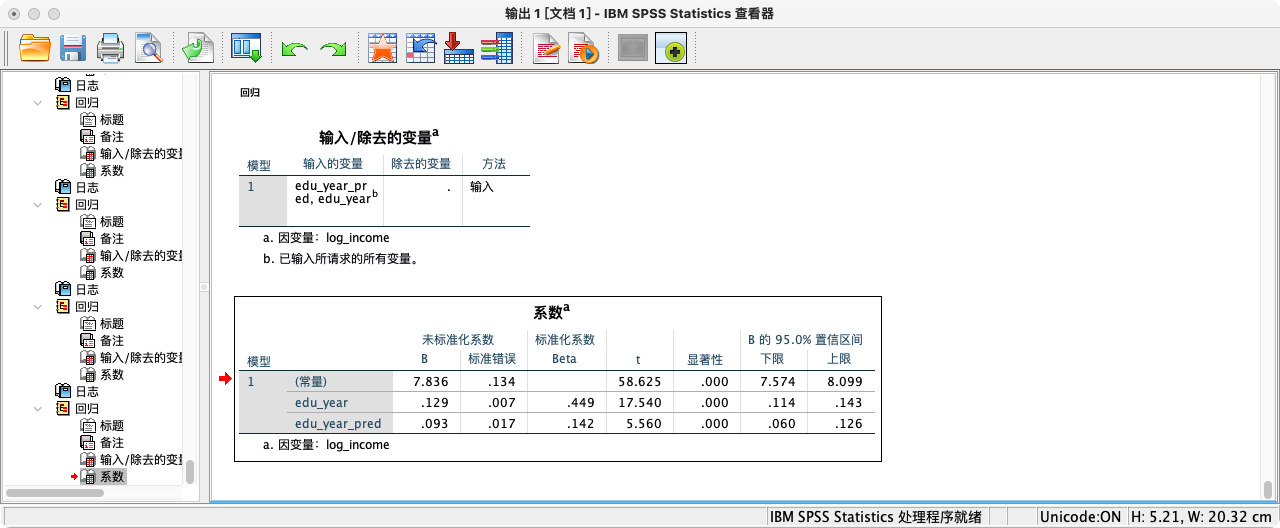1280x528 pixels.
Task: Select the topmost 日志 entry in the outline
Action: click(87, 85)
